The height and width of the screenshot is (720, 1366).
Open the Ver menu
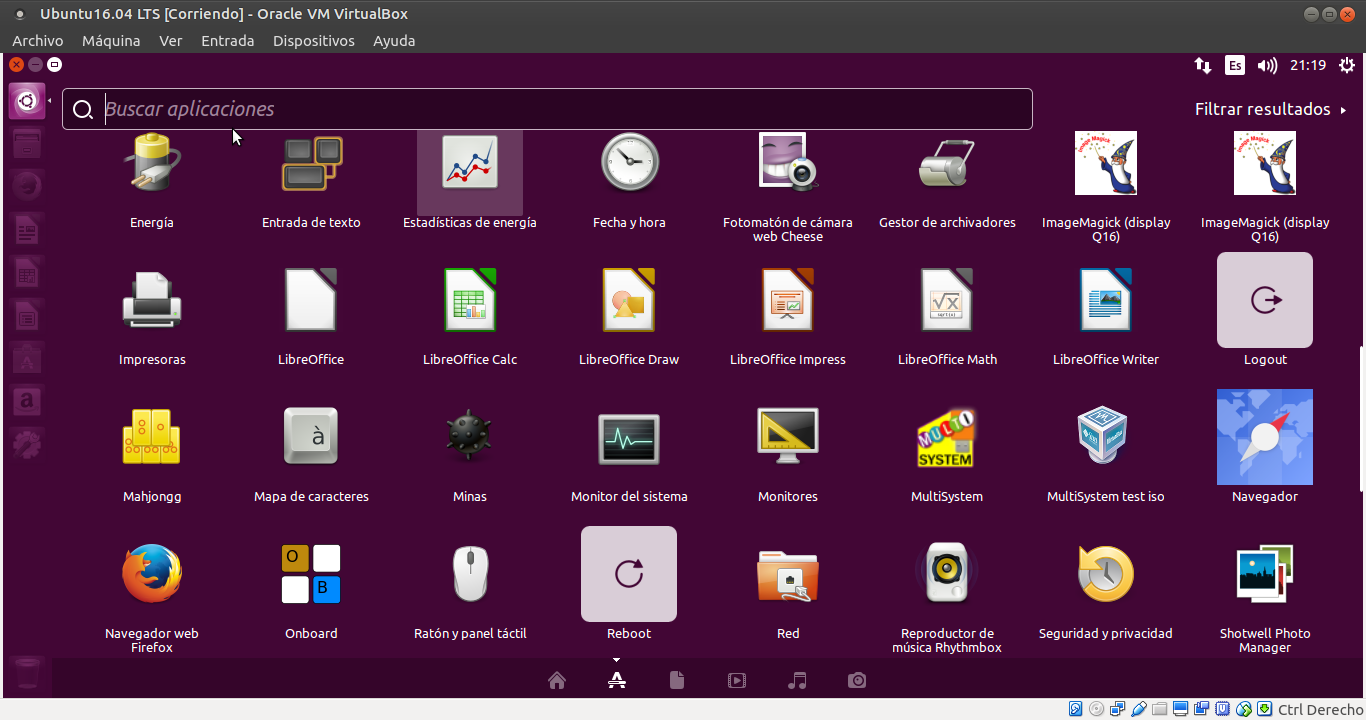click(x=171, y=41)
